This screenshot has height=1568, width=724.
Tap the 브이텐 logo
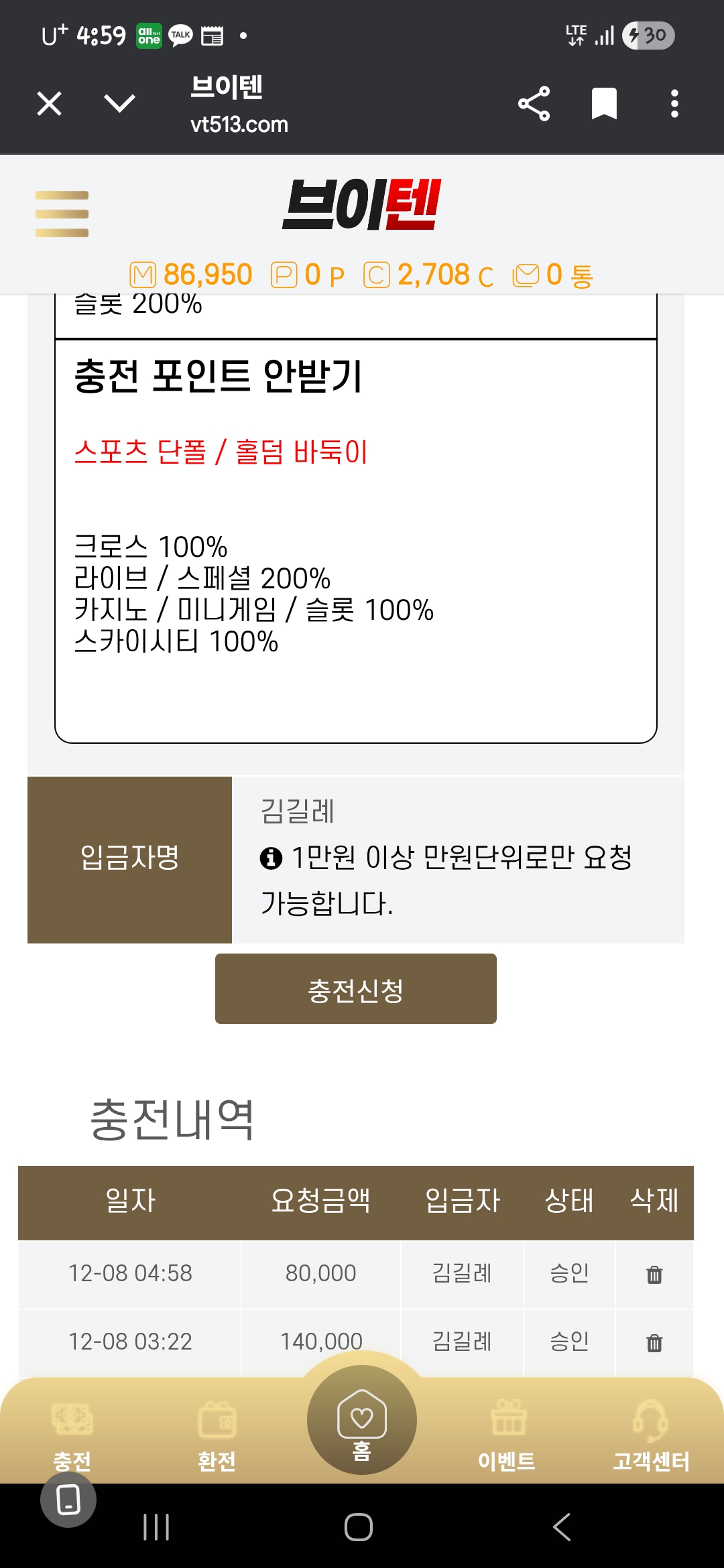coord(362,204)
